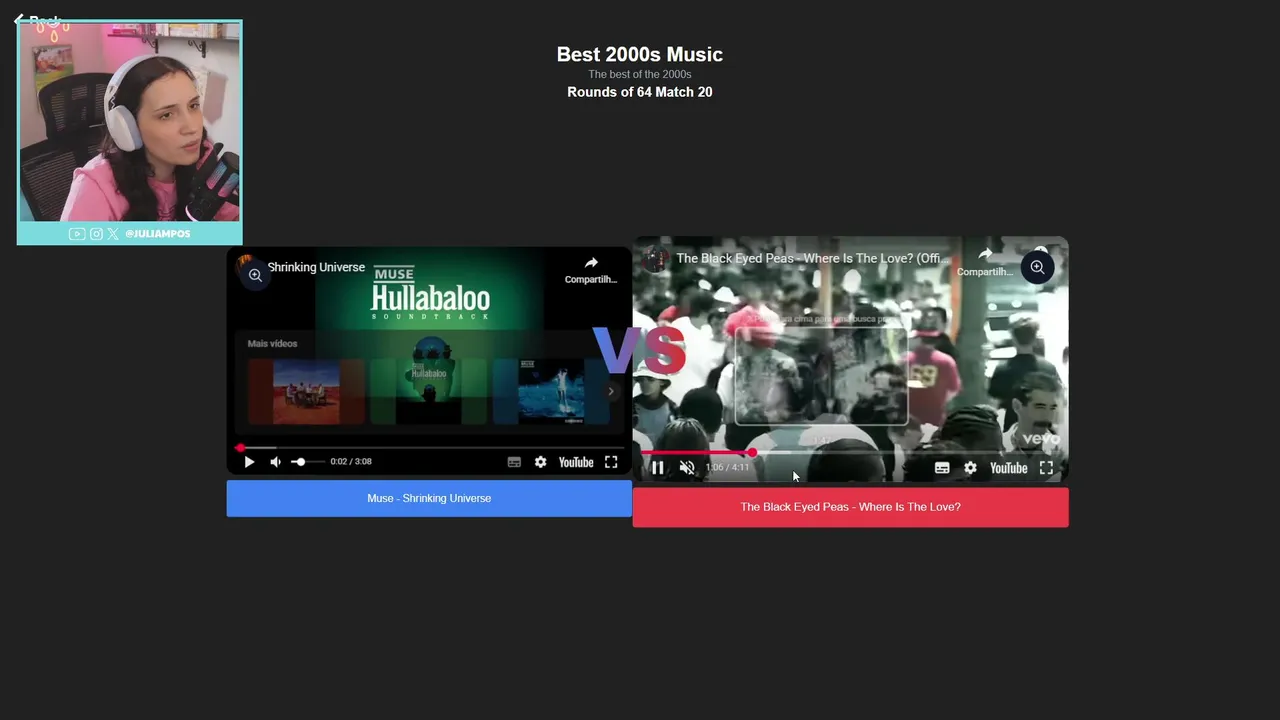Vote for Muse - Shrinking Universe
This screenshot has height=720, width=1280.
tap(429, 498)
